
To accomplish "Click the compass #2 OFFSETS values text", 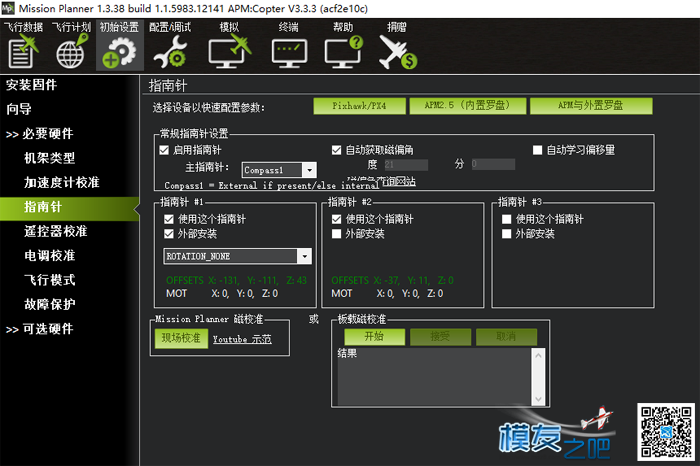I will tap(392, 280).
